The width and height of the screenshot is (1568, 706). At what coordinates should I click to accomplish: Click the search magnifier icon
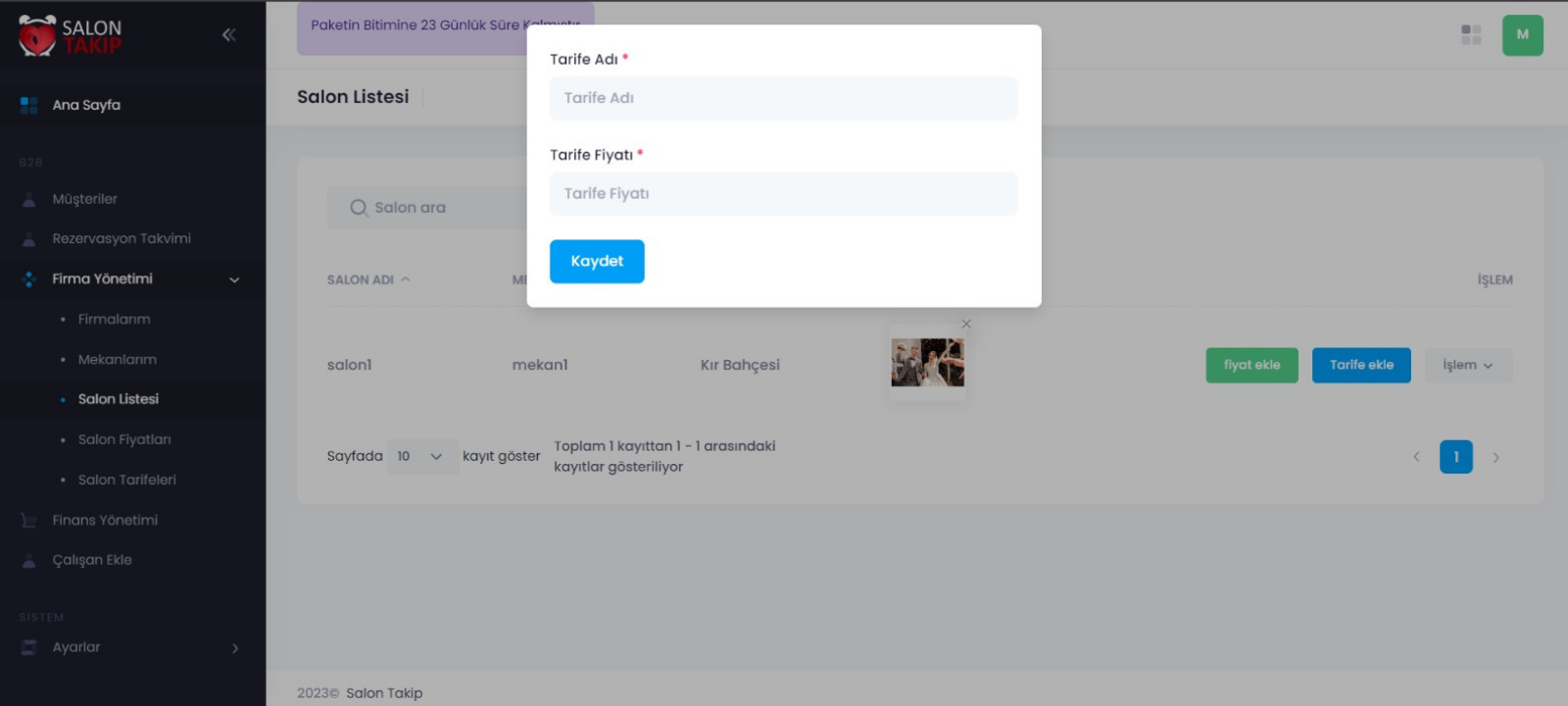[359, 208]
